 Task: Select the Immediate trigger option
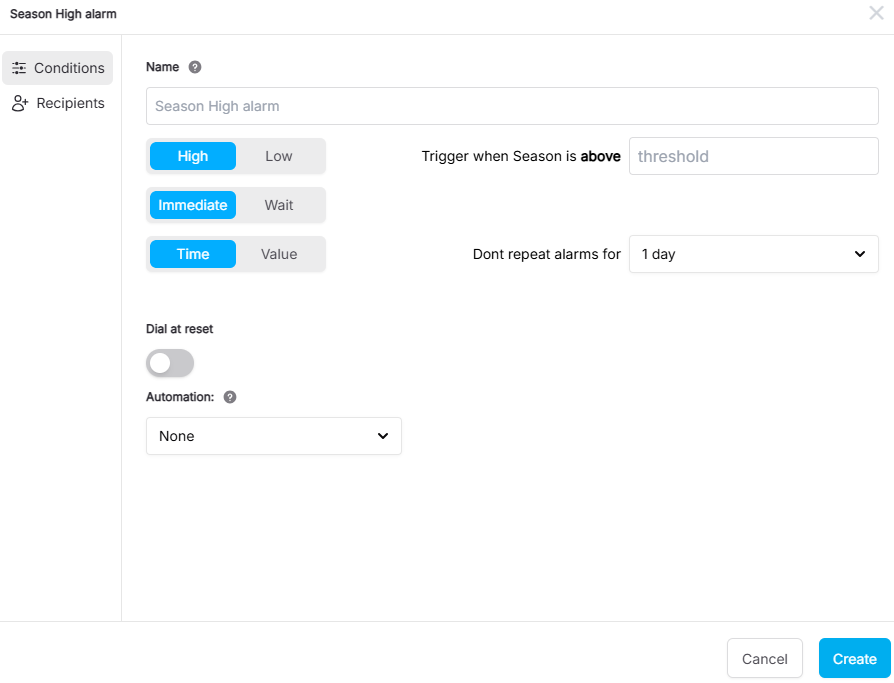(193, 205)
